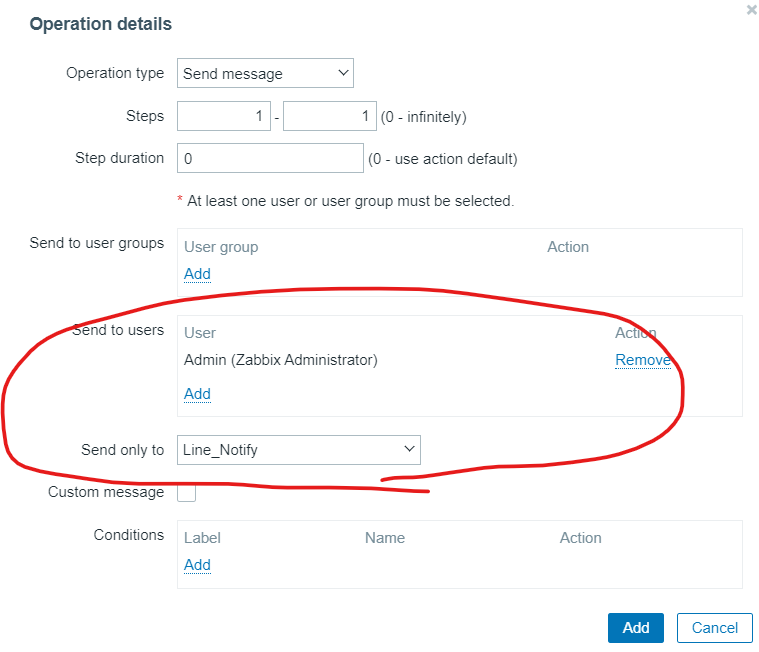Click the Send to users label

coord(118,330)
